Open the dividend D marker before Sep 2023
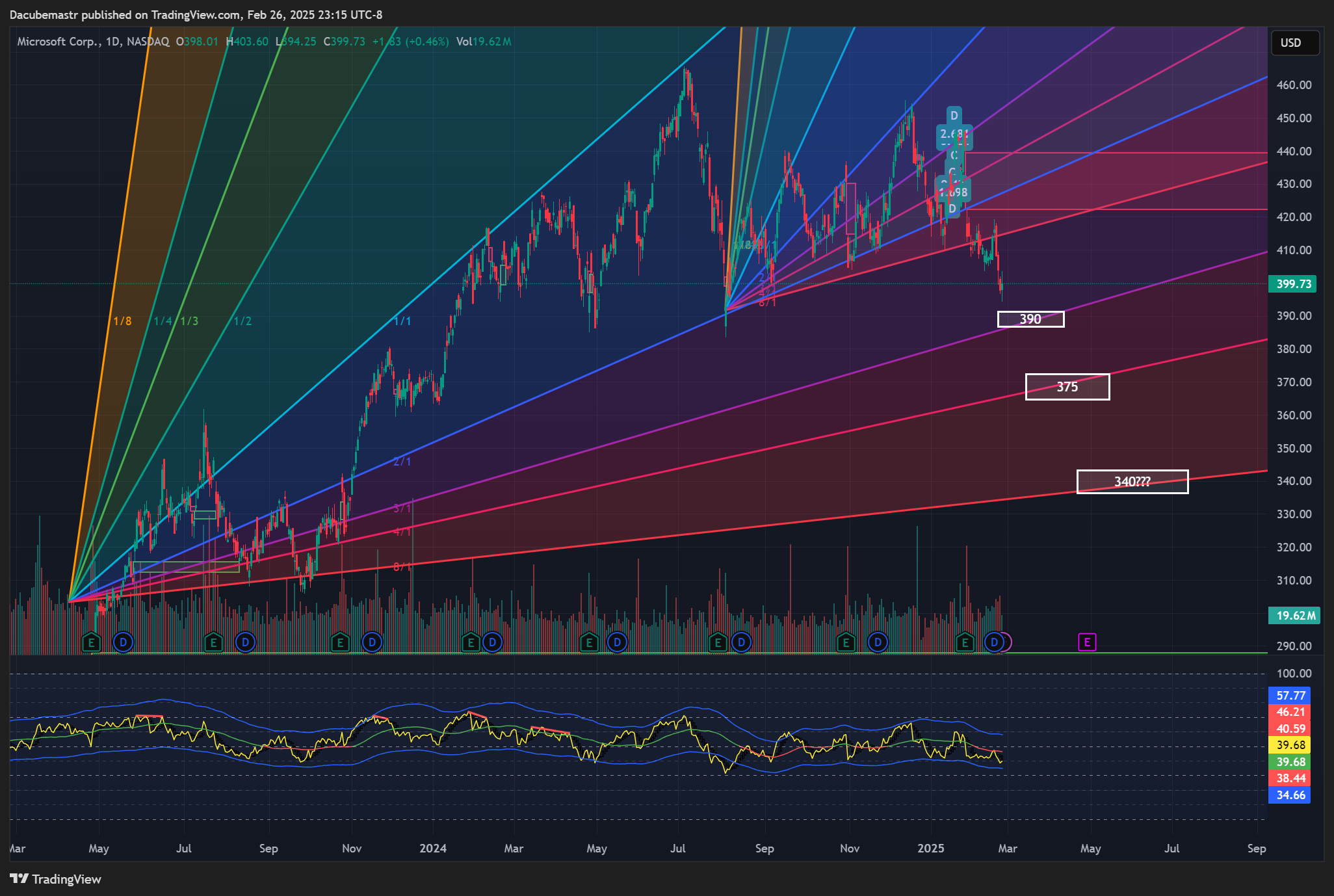This screenshot has width=1334, height=896. (245, 643)
